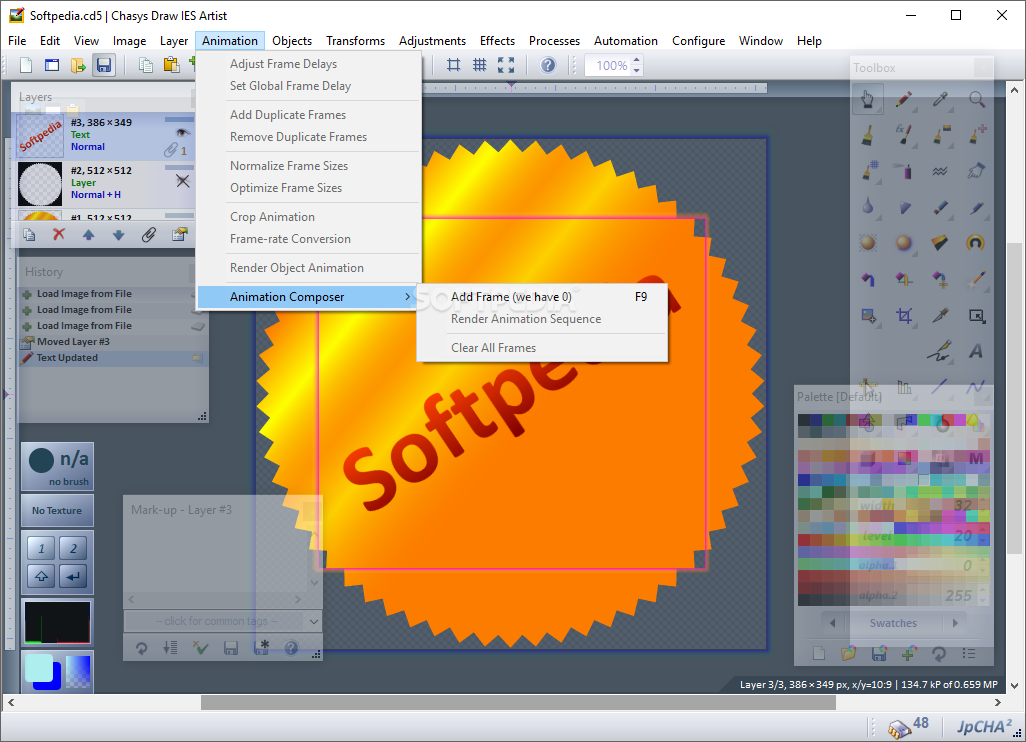
Task: Attach layer with paperclip icon
Action: click(x=149, y=234)
